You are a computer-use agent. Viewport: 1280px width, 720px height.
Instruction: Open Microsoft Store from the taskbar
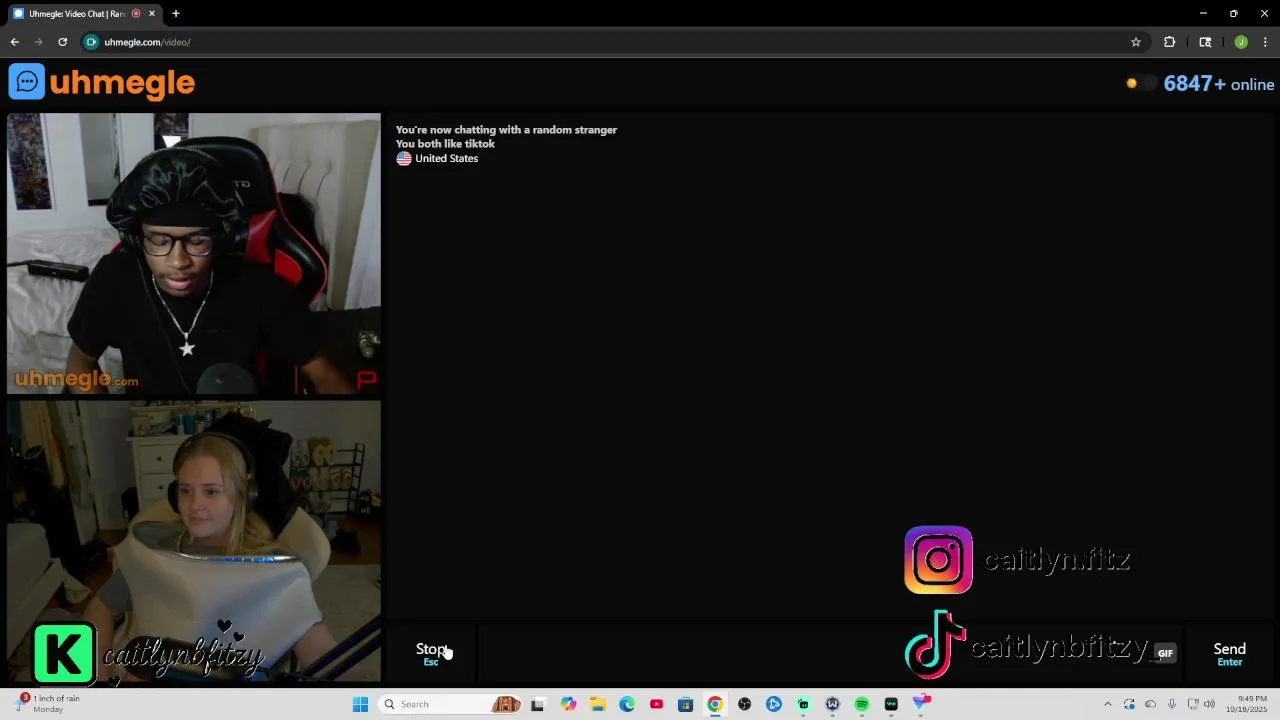tap(685, 704)
